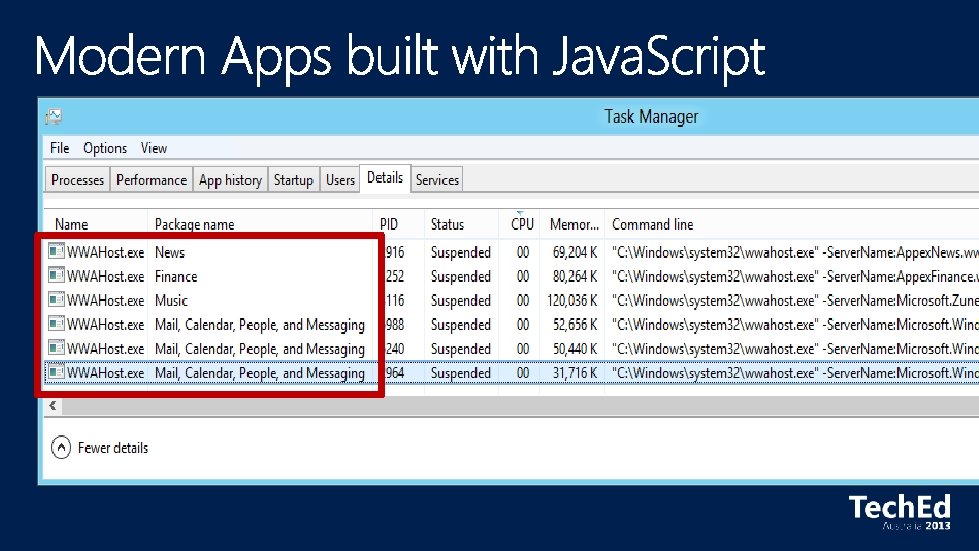The image size is (979, 551).
Task: Click the WWAHost.exe icon for PID 240 row
Action: (56, 348)
